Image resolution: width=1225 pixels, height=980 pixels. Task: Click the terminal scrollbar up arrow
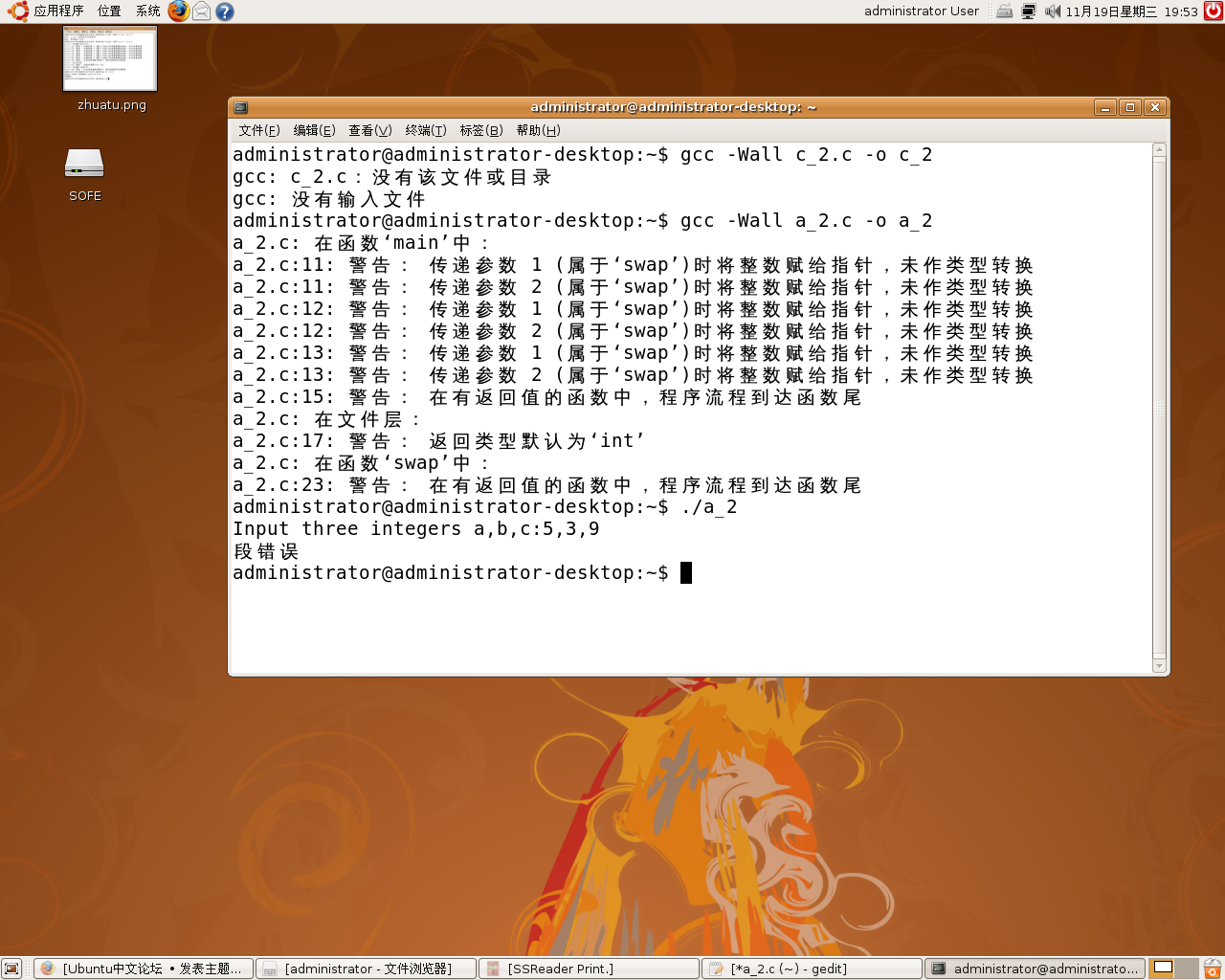click(1160, 150)
